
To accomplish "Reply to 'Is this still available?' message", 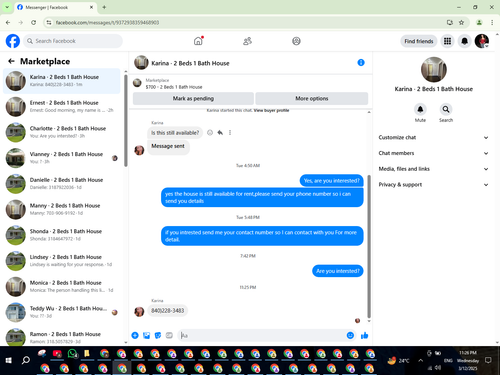I will [x=220, y=133].
